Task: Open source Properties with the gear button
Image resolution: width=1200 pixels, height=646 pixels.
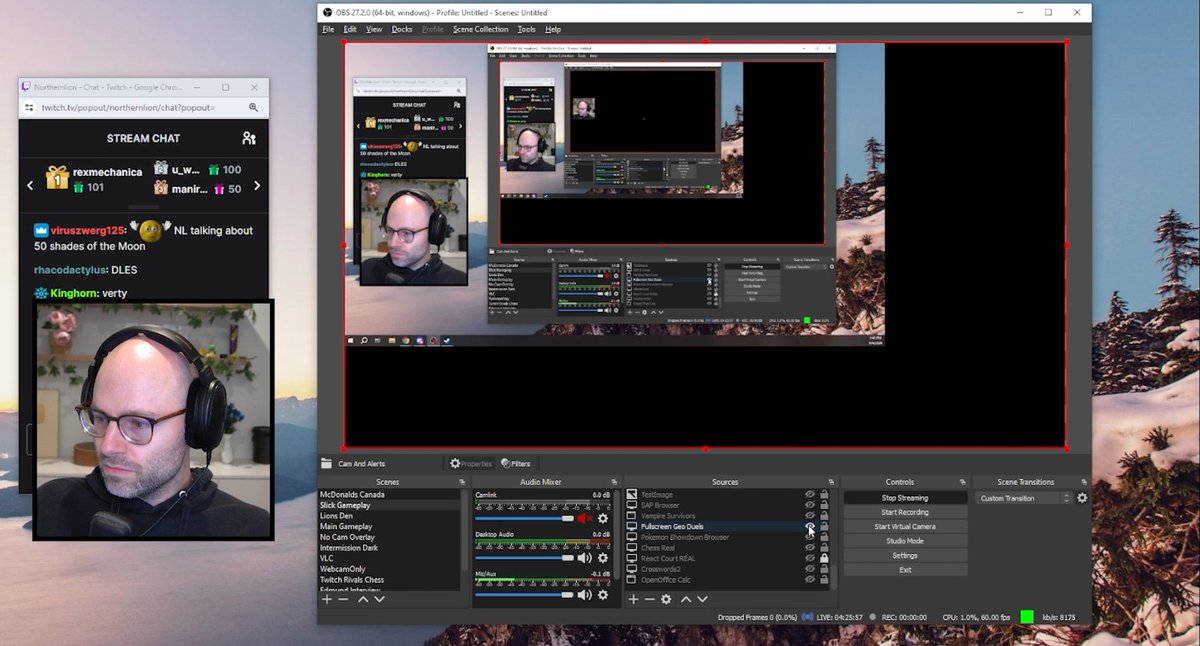Action: (x=471, y=464)
